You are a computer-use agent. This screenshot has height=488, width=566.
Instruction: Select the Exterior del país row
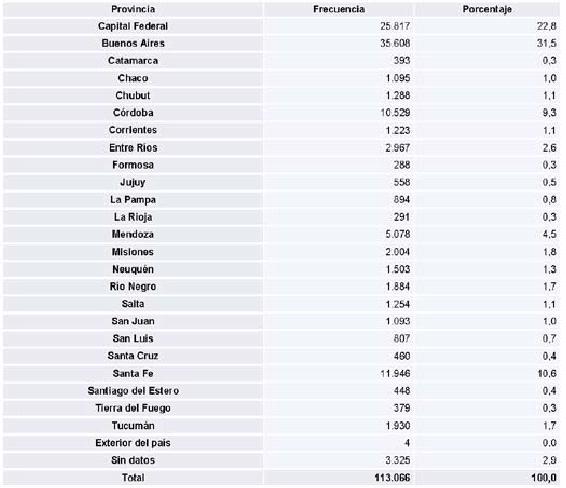click(282, 443)
